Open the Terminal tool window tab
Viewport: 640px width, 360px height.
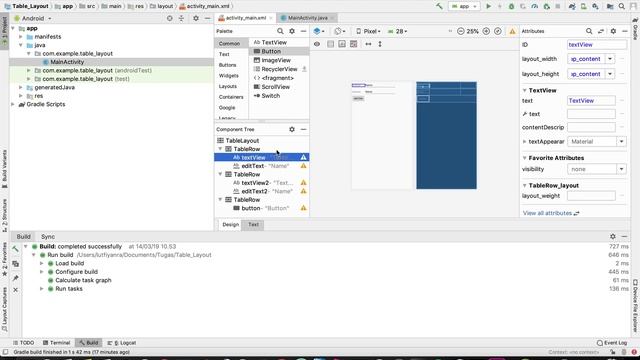[56, 343]
